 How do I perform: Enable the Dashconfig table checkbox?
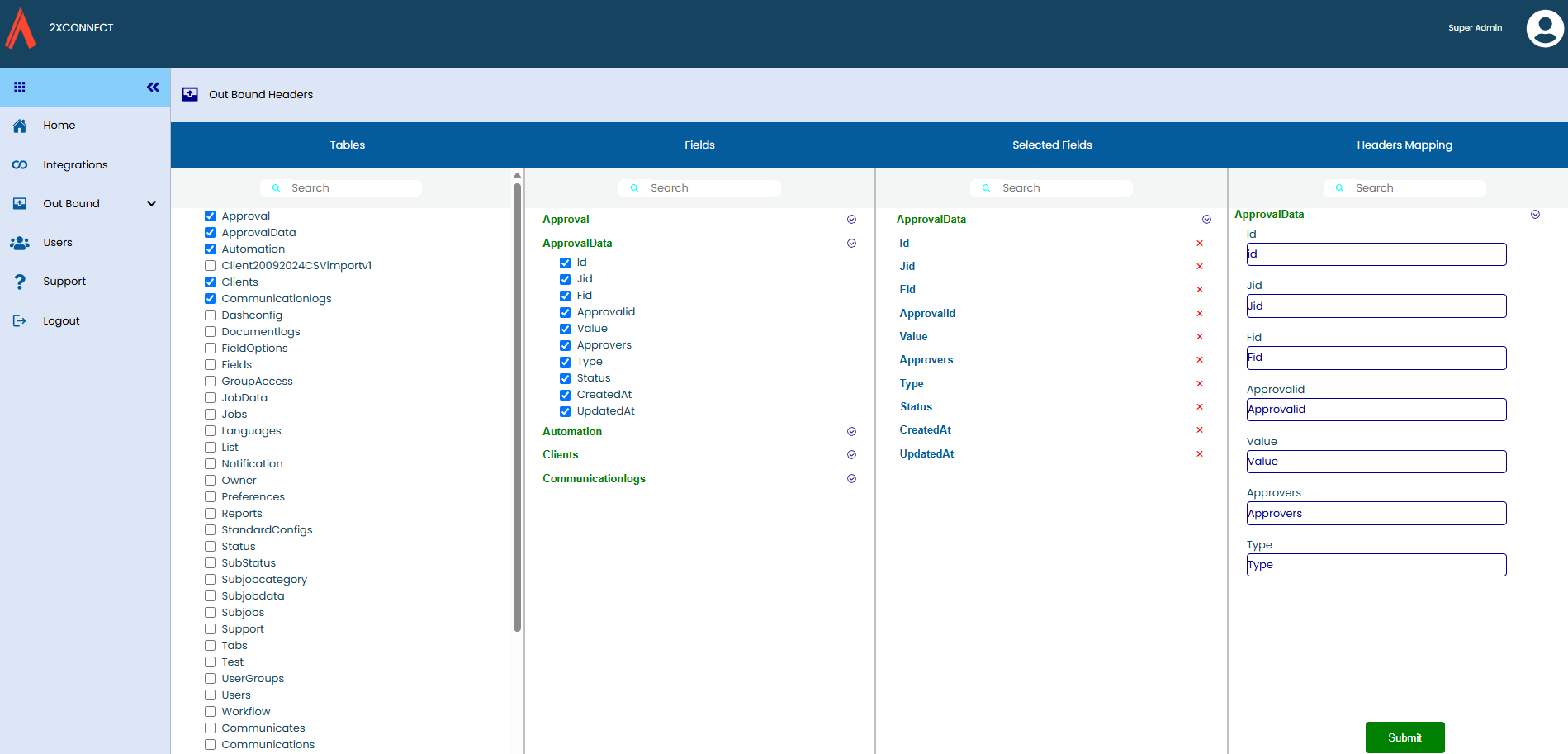[211, 315]
